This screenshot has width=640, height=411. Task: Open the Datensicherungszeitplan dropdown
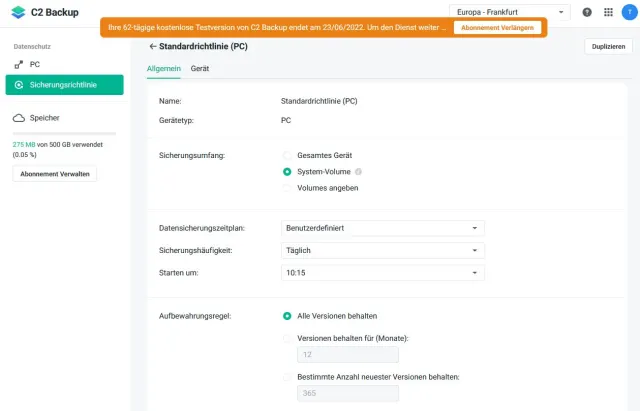point(383,228)
